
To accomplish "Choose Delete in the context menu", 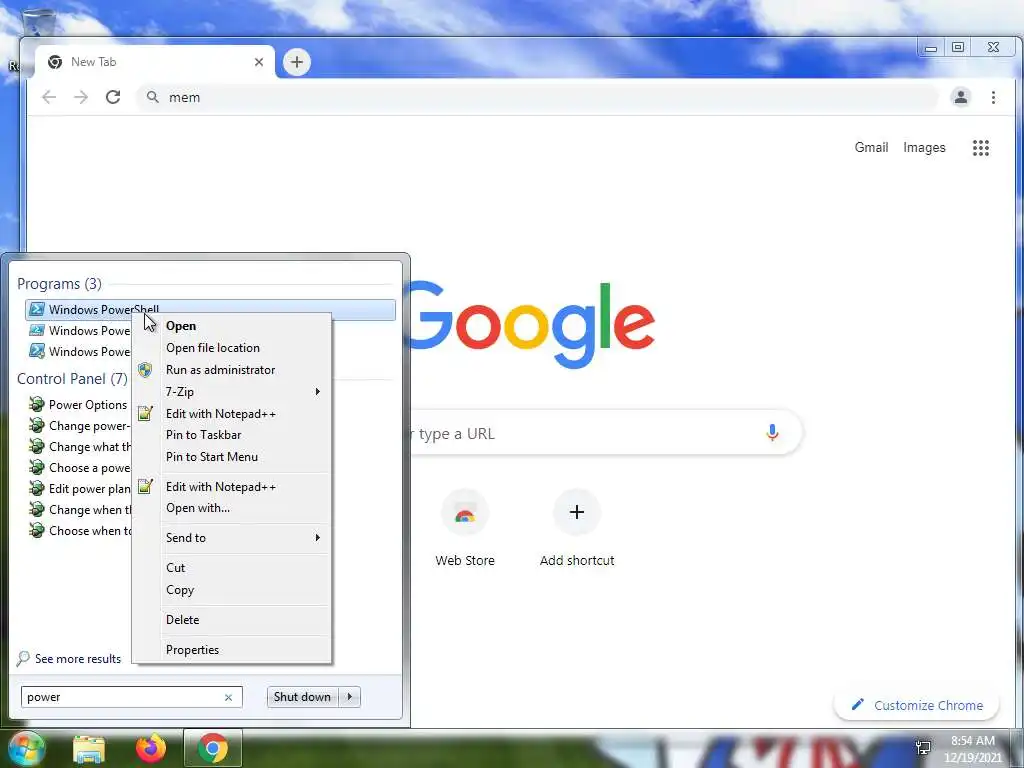I will tap(232, 620).
